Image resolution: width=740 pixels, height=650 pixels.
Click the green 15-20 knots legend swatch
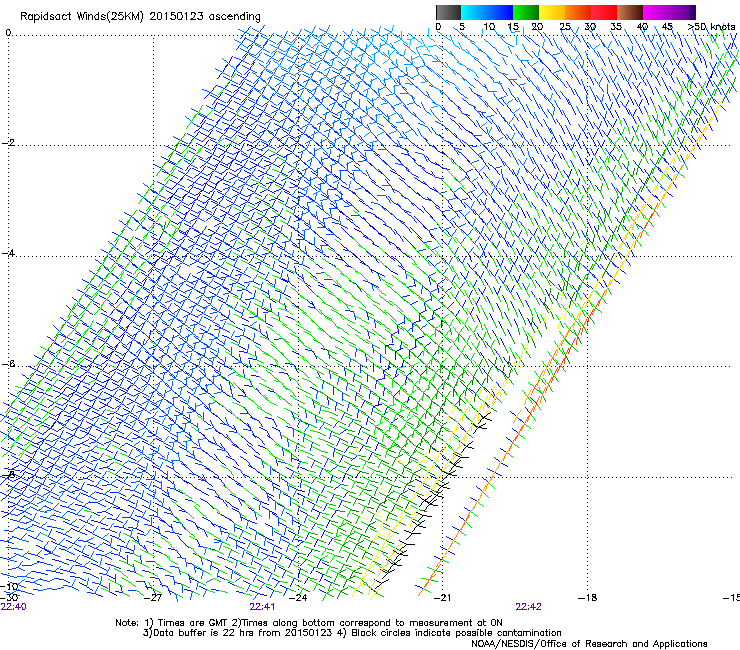tap(526, 12)
